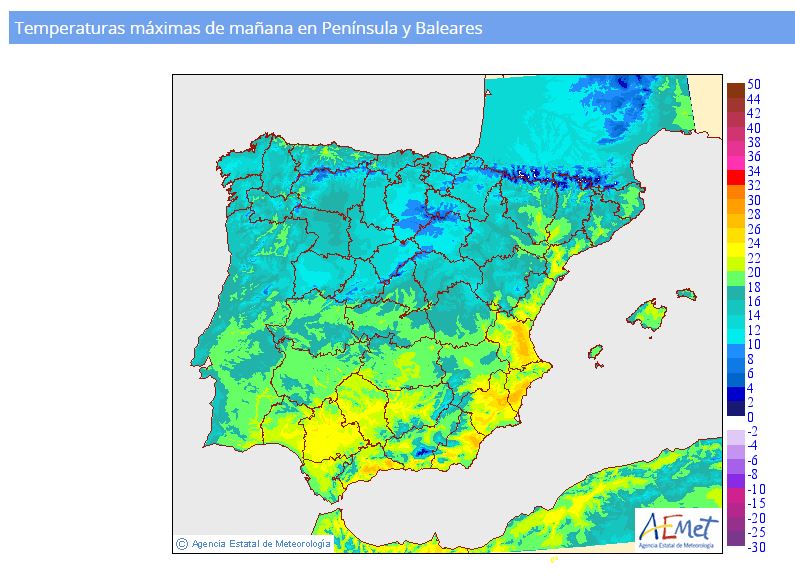The image size is (795, 577).
Task: Click the darkest navy swatch above 0
Action: click(735, 408)
